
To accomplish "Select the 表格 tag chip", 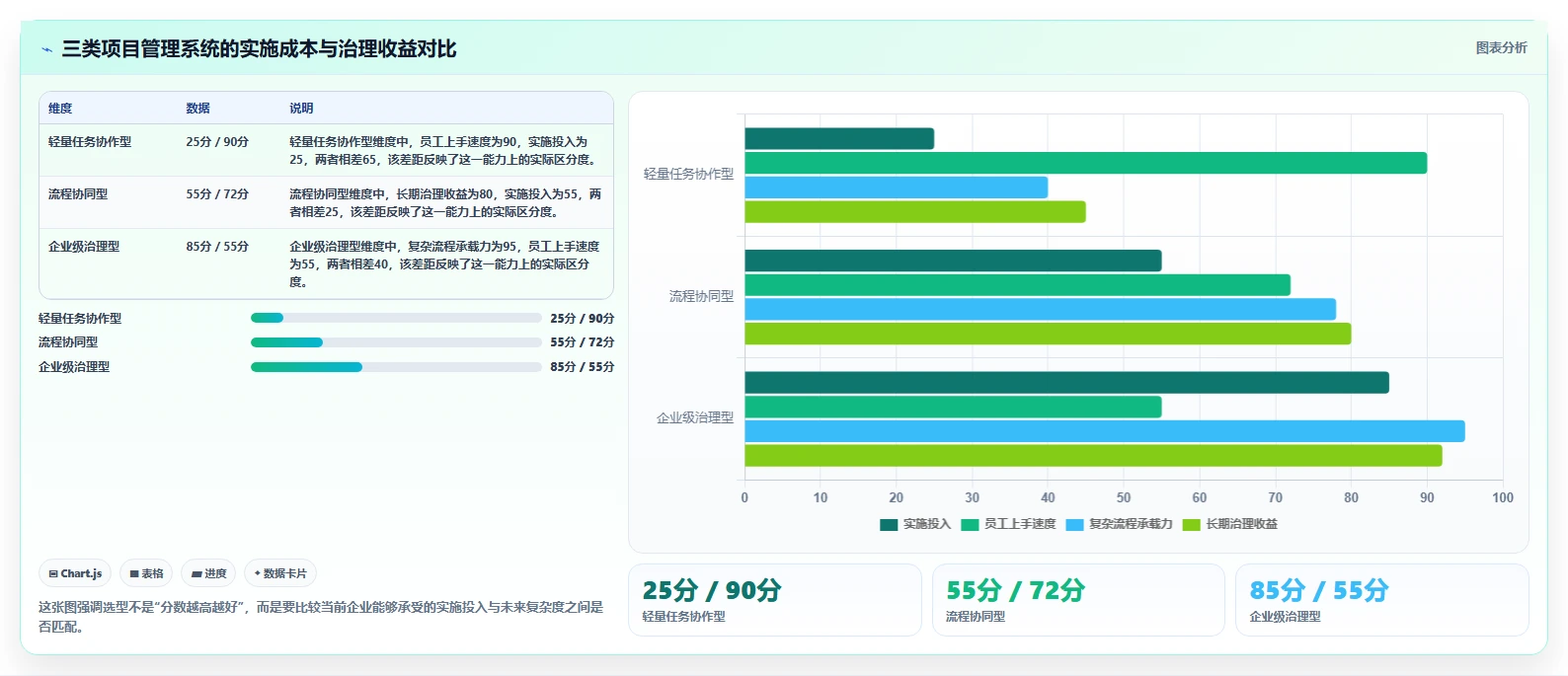I will 146,573.
